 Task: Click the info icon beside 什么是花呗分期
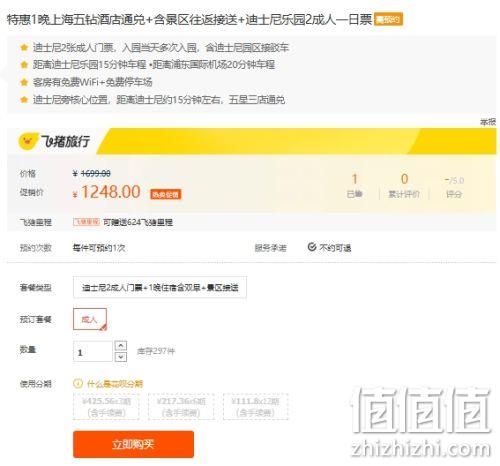click(x=78, y=383)
